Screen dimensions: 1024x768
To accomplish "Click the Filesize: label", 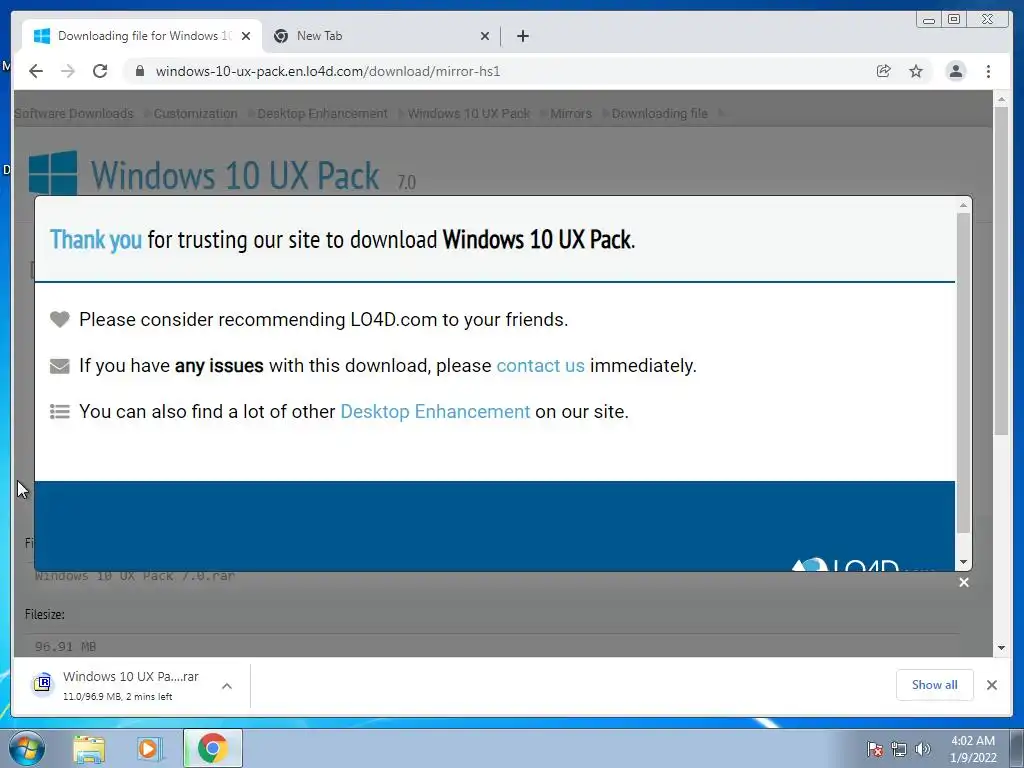I will tap(44, 615).
